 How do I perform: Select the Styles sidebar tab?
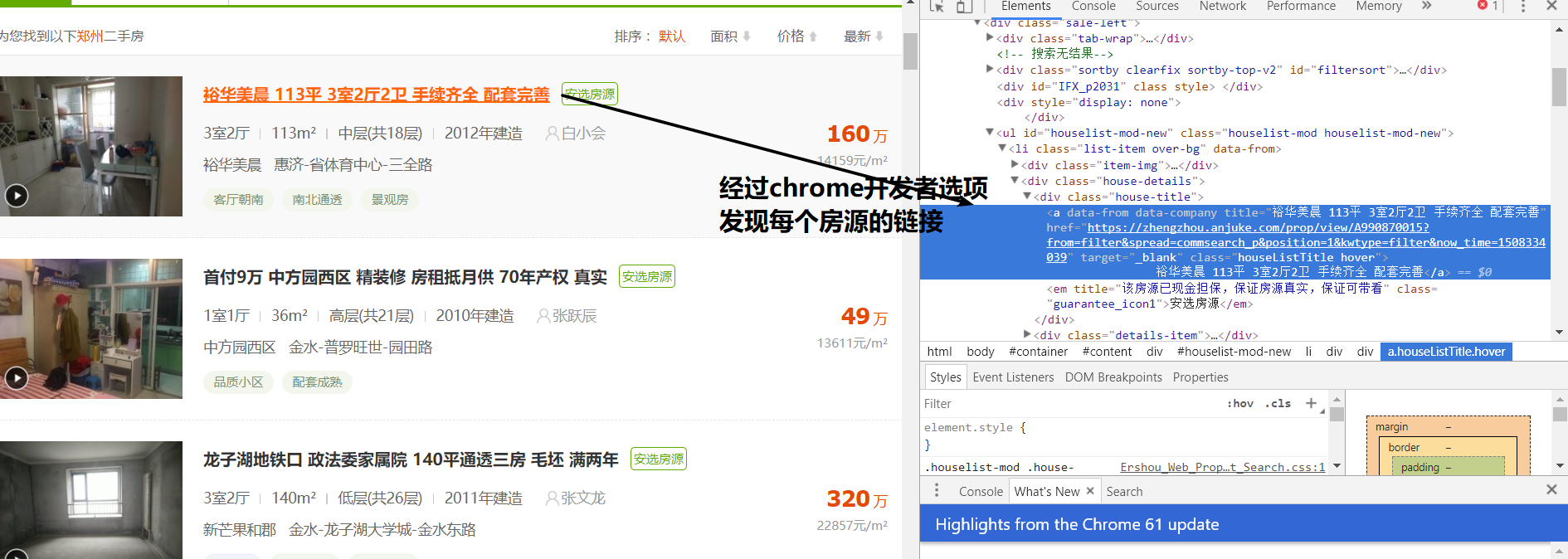tap(946, 377)
